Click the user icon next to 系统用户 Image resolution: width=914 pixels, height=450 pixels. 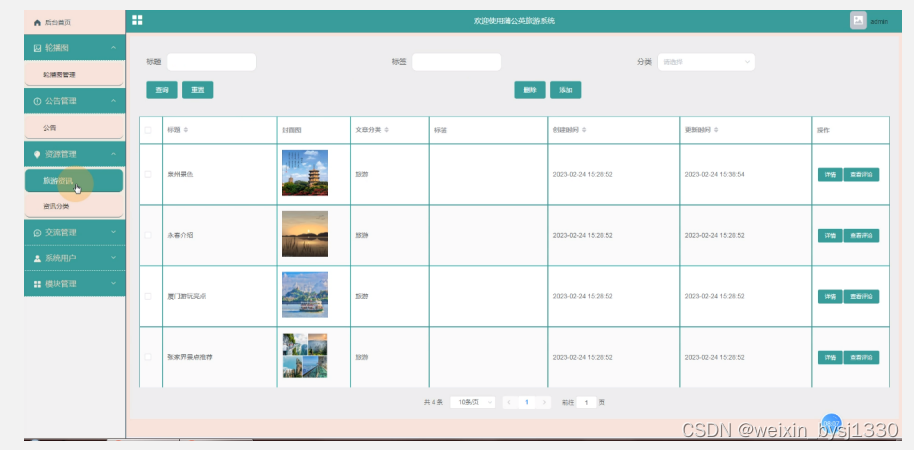pyautogui.click(x=37, y=258)
